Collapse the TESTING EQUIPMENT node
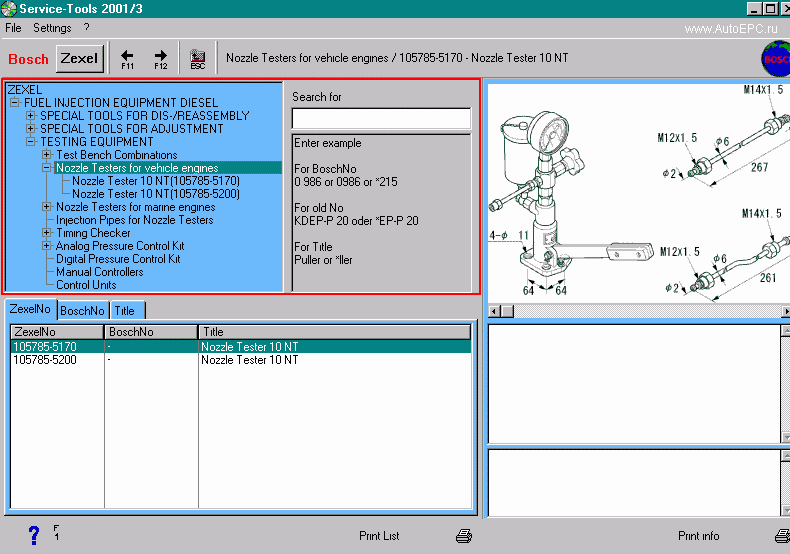Image resolution: width=790 pixels, height=554 pixels. tap(31, 142)
